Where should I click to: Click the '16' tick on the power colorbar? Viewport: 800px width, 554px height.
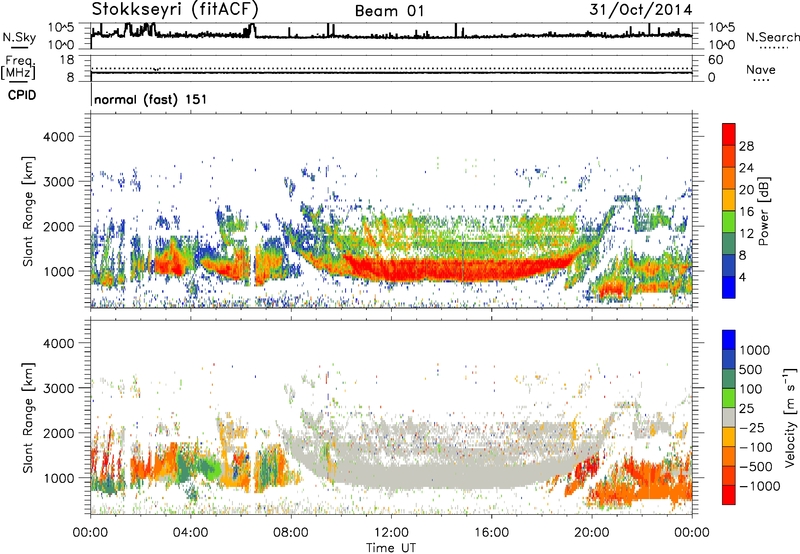tap(746, 212)
